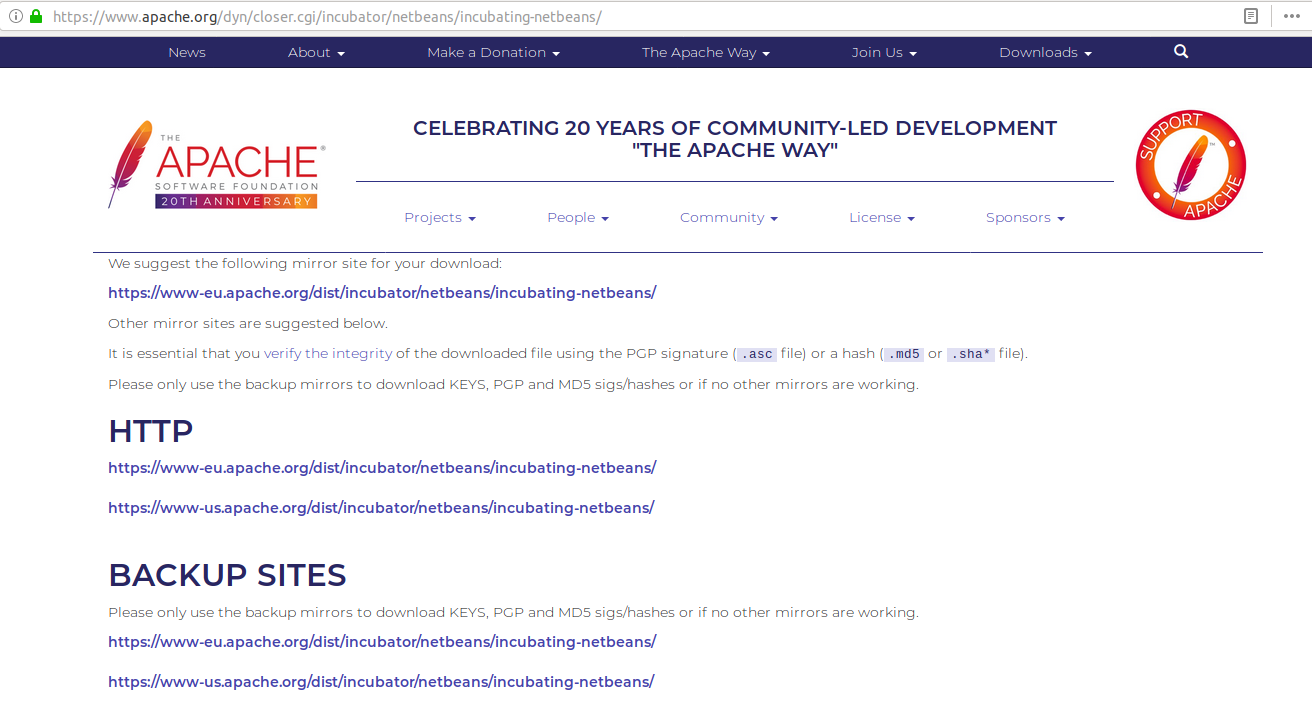The width and height of the screenshot is (1312, 712).
Task: Open www-us link under HTTP heading
Action: coord(381,508)
